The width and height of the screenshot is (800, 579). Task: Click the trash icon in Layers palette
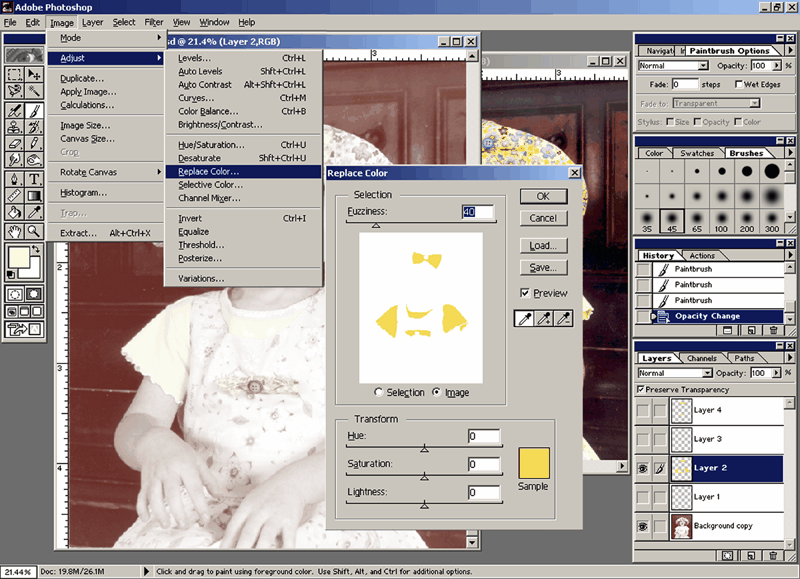(773, 555)
